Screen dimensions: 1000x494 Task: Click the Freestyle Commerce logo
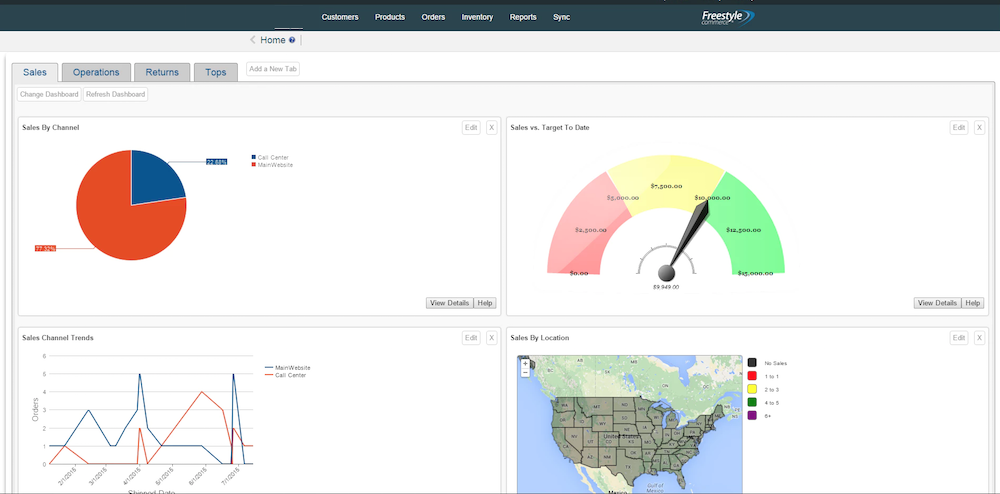tap(727, 17)
